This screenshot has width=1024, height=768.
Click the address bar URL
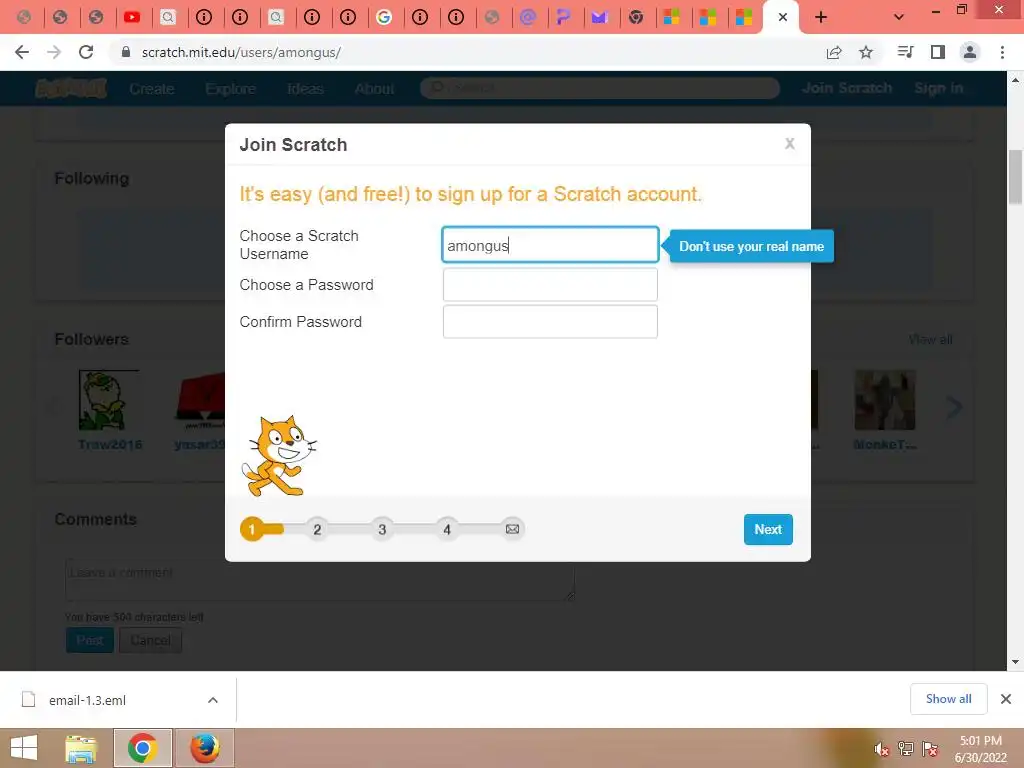click(x=241, y=52)
